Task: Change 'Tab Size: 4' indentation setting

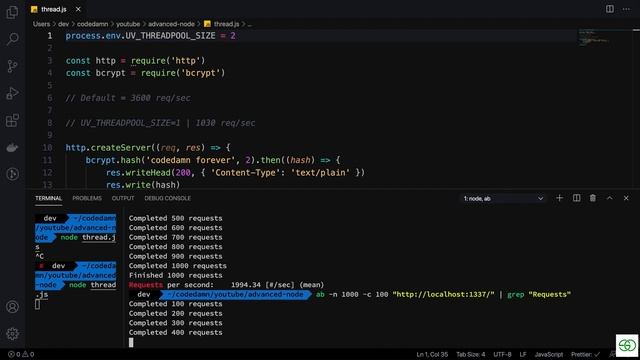Action: [471, 354]
